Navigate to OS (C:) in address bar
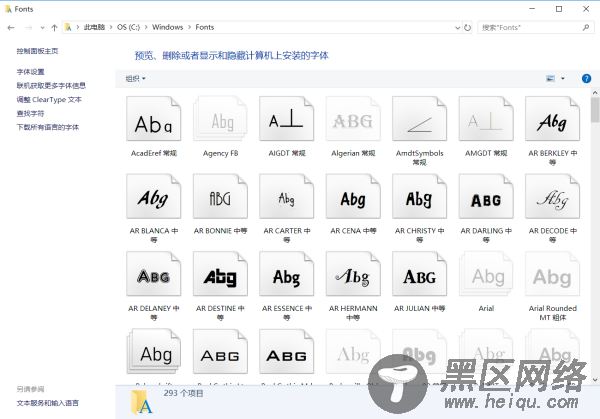 pos(129,27)
